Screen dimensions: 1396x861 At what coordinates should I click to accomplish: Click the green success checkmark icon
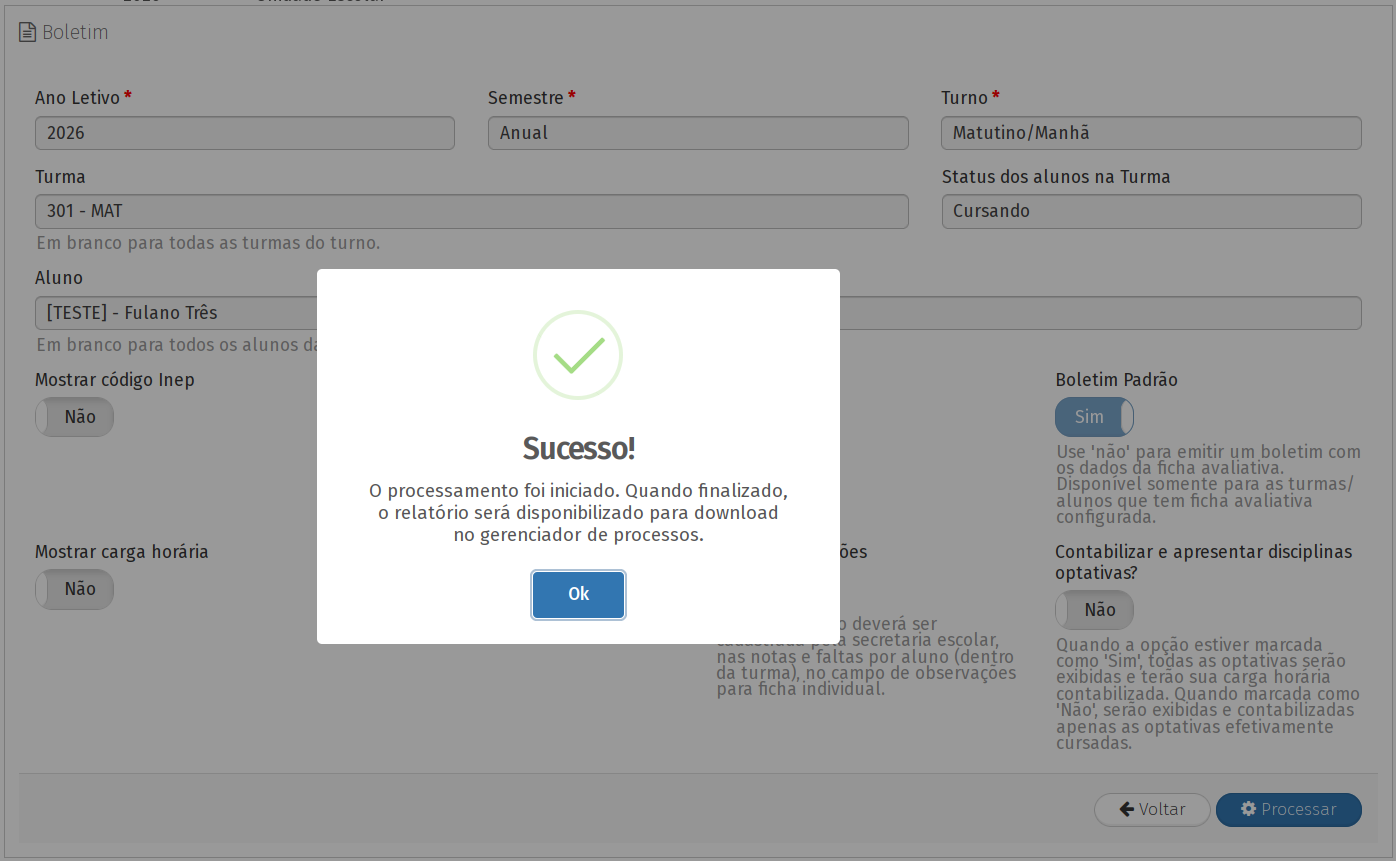coord(578,355)
